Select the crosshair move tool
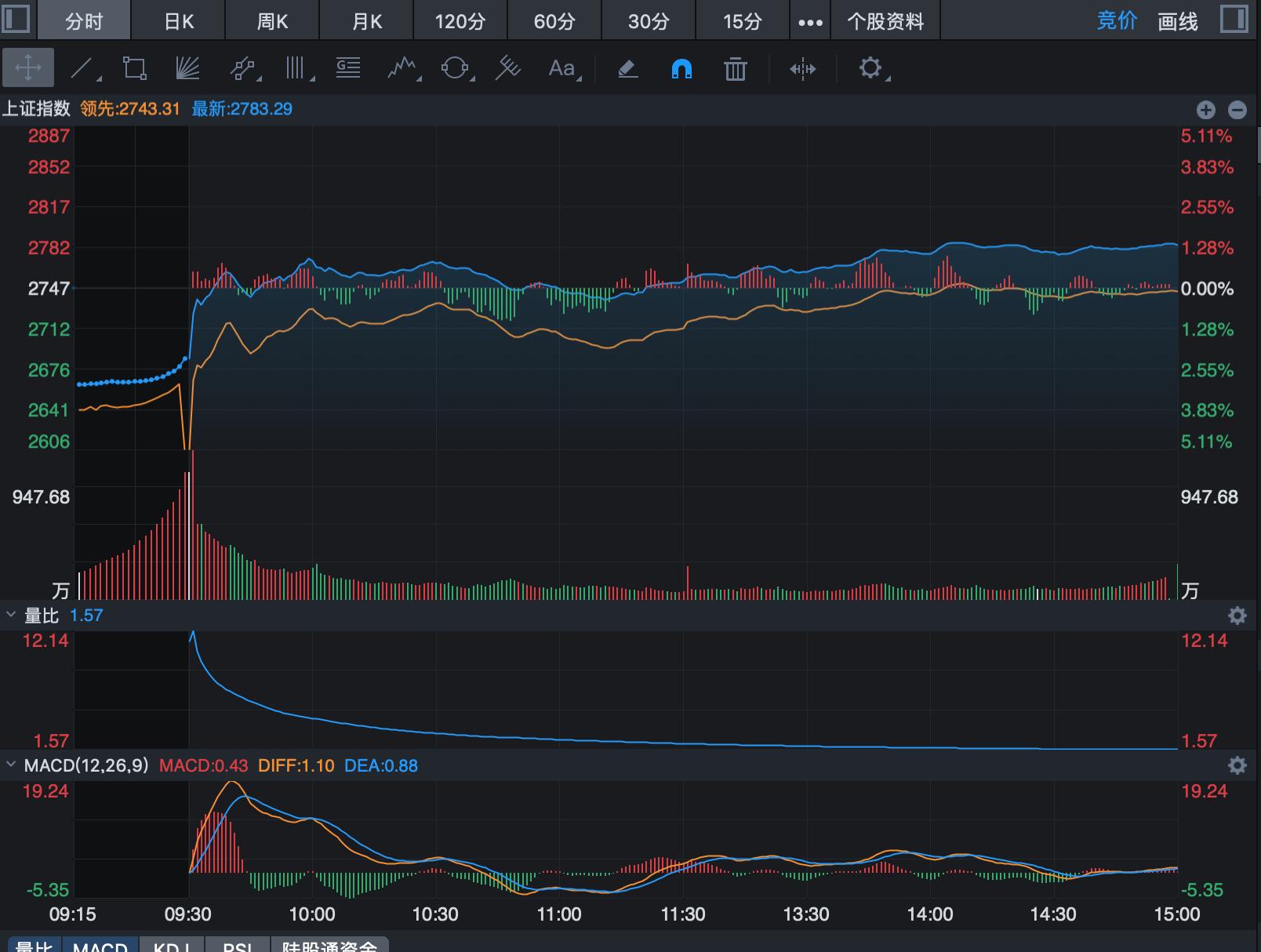 point(28,68)
